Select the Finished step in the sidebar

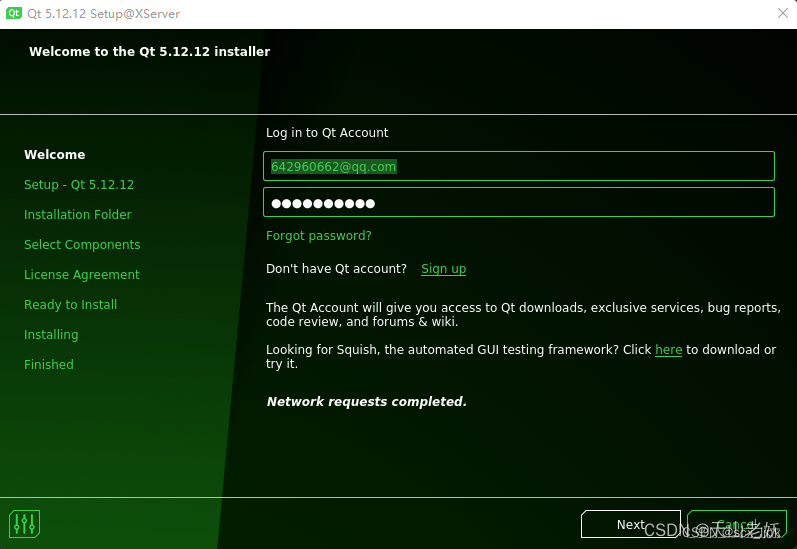pyautogui.click(x=48, y=364)
